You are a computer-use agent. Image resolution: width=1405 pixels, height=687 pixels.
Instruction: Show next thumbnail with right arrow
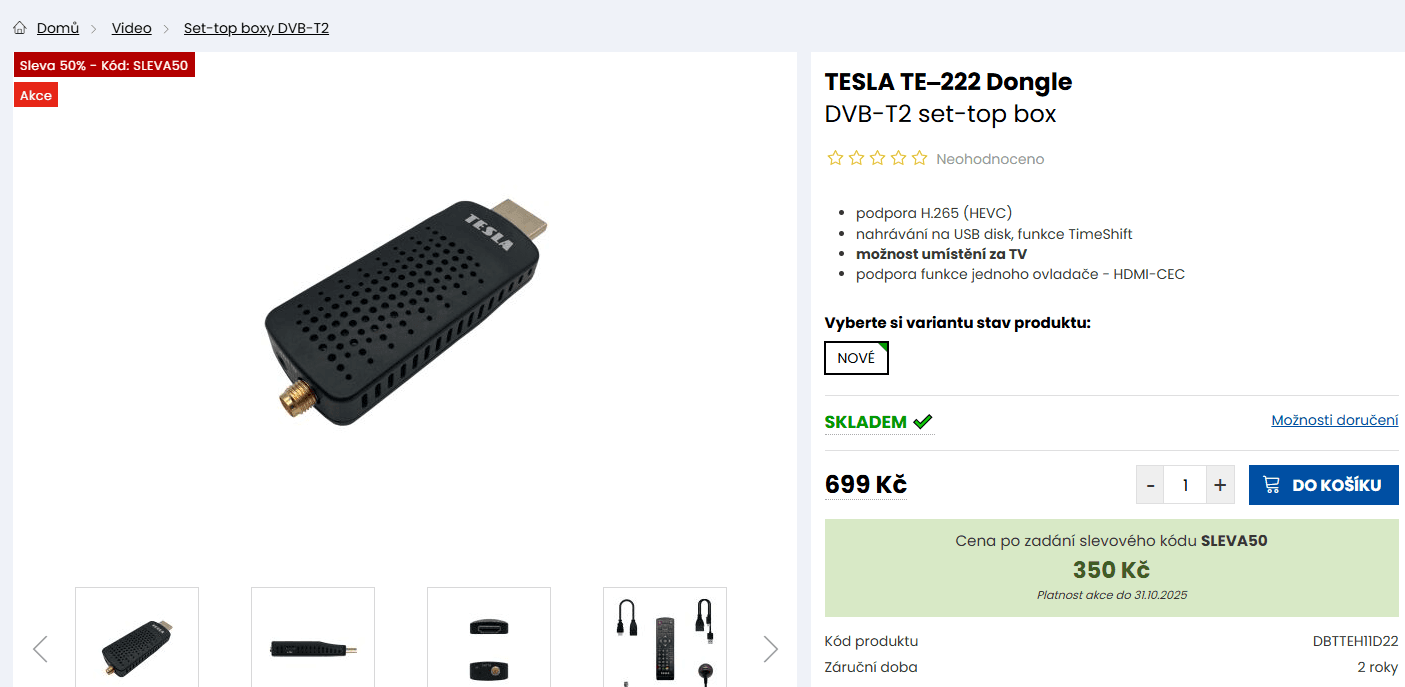coord(770,649)
